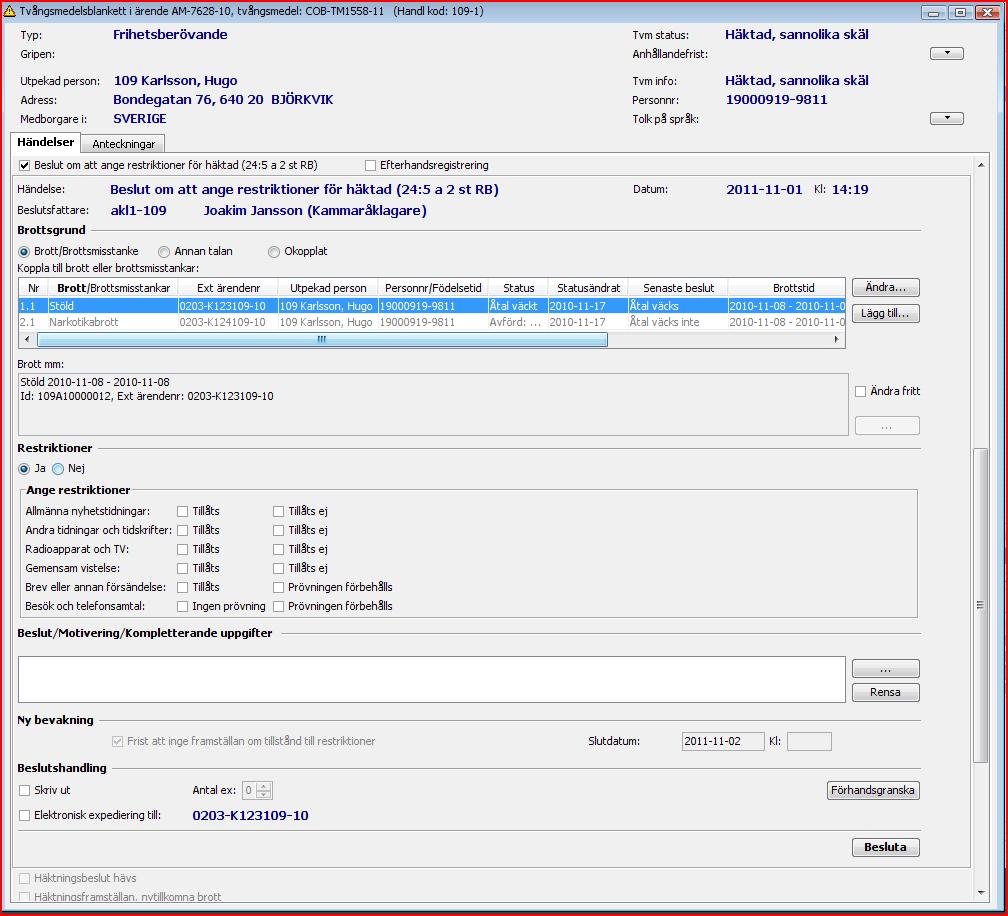Click the '...' button beside the Beslut/Motivering text area
Screen dimensions: 1008x916
[885, 669]
